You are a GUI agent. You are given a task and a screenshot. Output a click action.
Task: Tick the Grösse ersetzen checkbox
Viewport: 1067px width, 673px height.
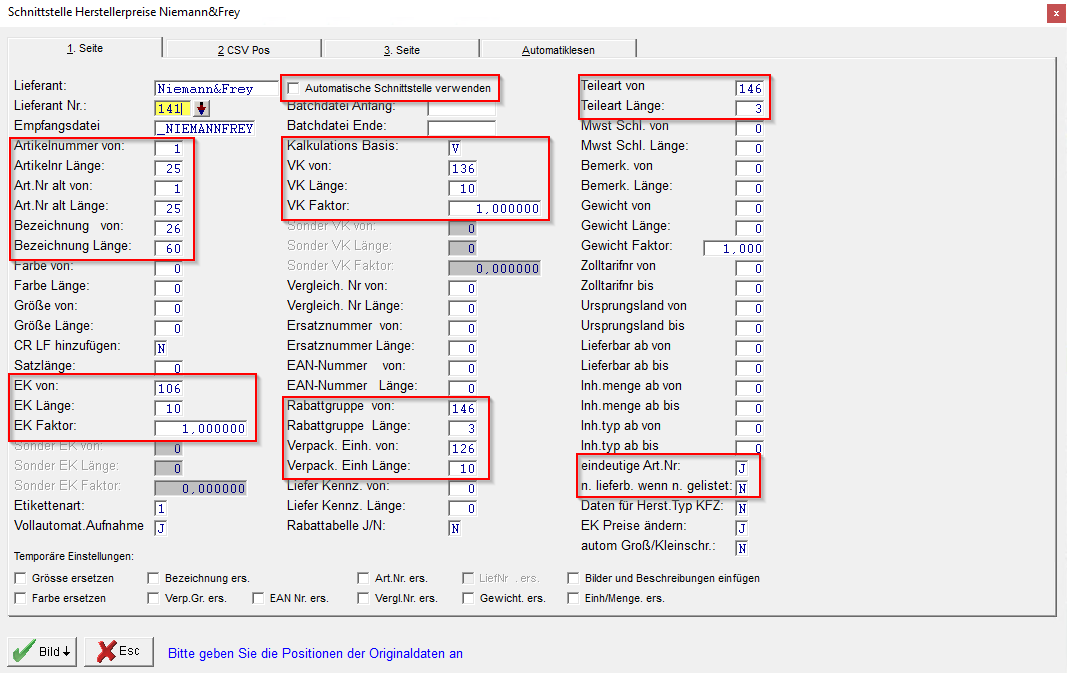(x=20, y=578)
